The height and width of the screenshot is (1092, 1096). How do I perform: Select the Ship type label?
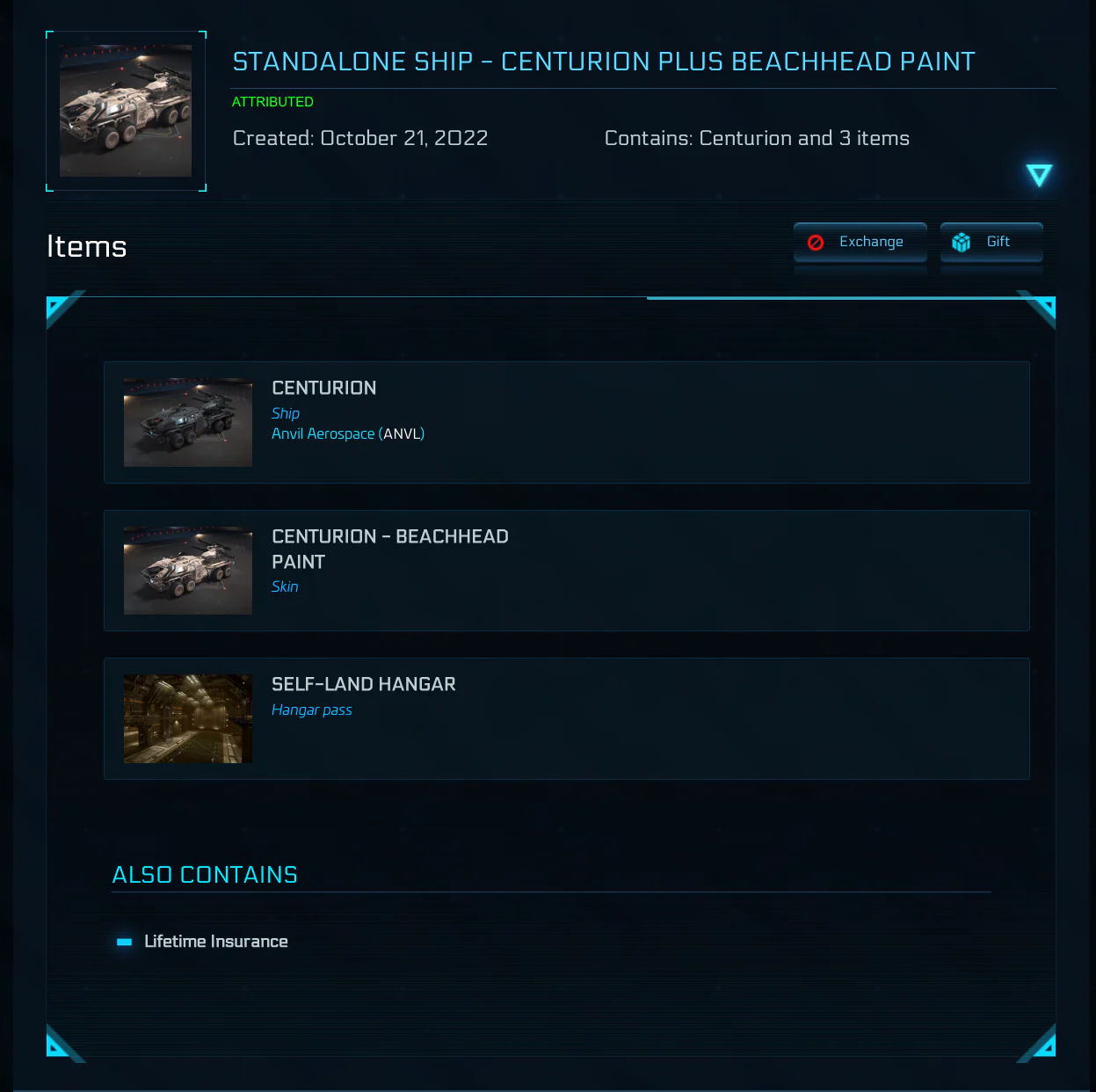click(x=286, y=413)
